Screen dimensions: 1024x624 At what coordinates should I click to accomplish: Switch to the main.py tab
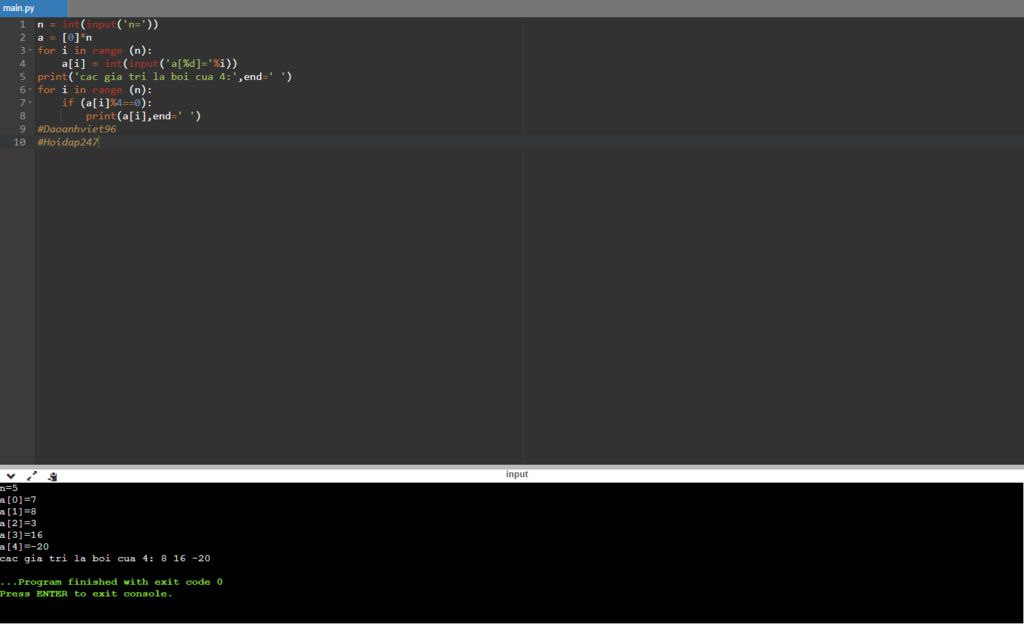(20, 8)
